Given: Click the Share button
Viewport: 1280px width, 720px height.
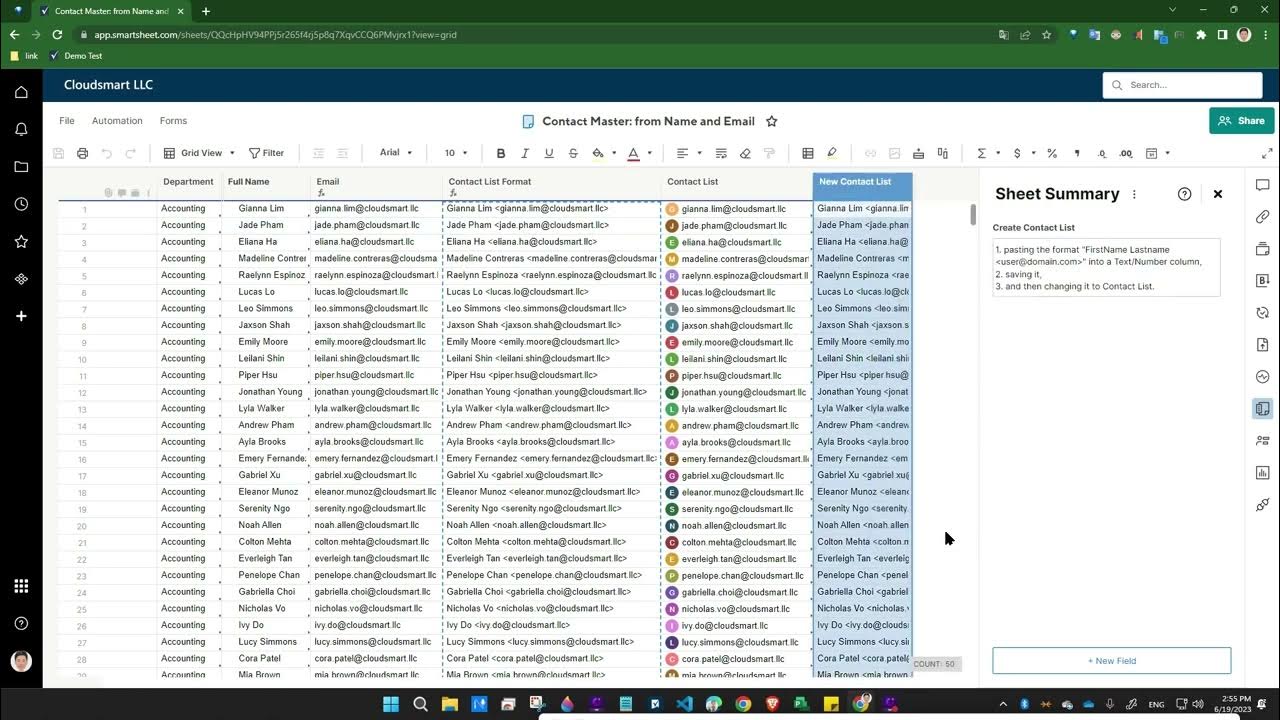Looking at the screenshot, I should pyautogui.click(x=1241, y=120).
